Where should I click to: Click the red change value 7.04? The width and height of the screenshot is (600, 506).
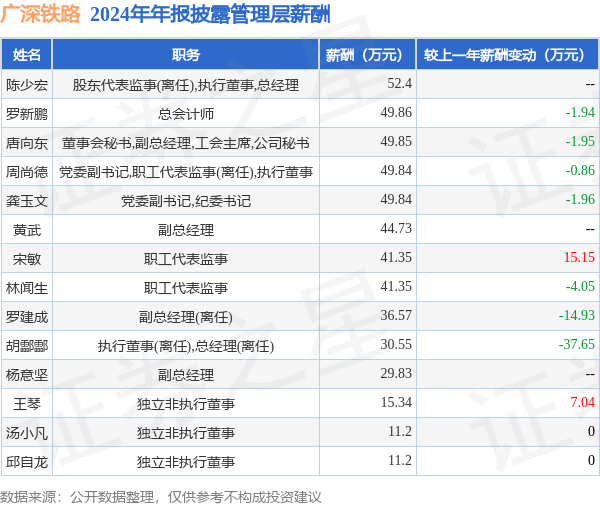pos(582,403)
